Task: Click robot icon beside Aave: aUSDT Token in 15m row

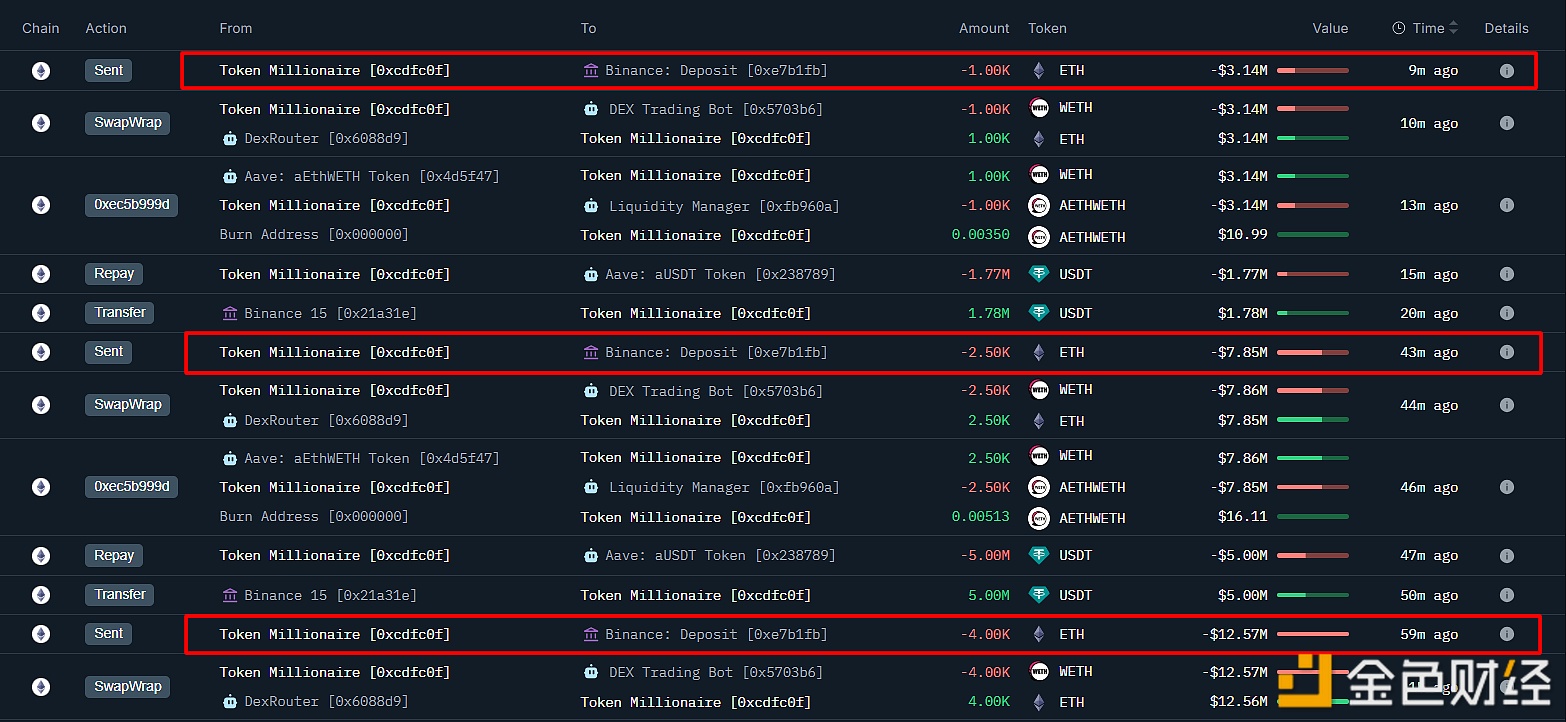Action: tap(590, 274)
